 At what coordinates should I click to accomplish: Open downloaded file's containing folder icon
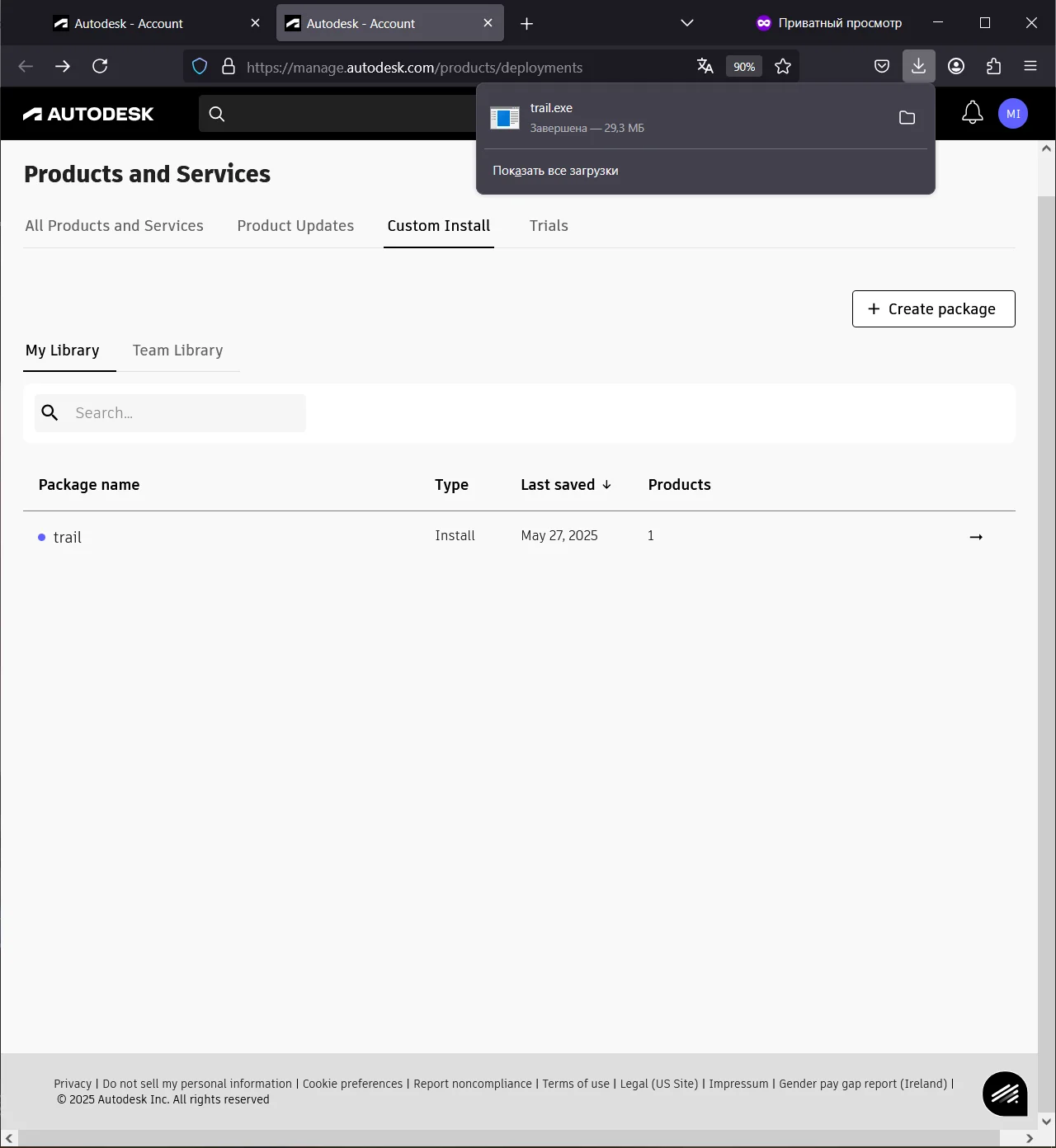point(907,118)
